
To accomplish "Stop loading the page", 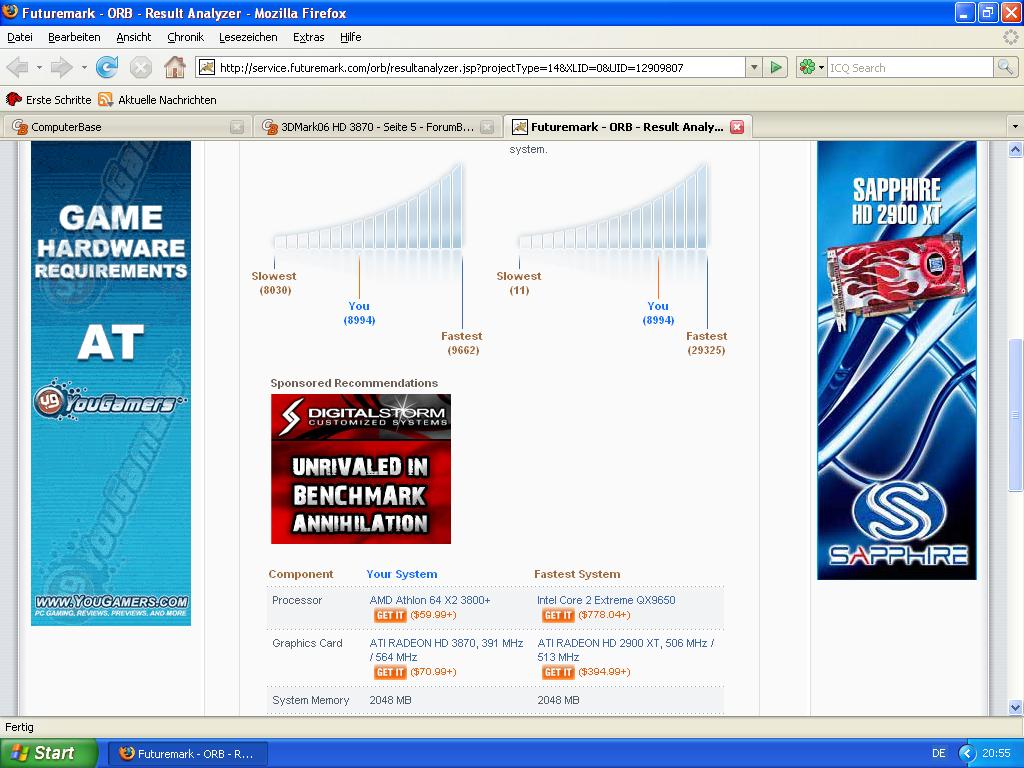I will 140,67.
